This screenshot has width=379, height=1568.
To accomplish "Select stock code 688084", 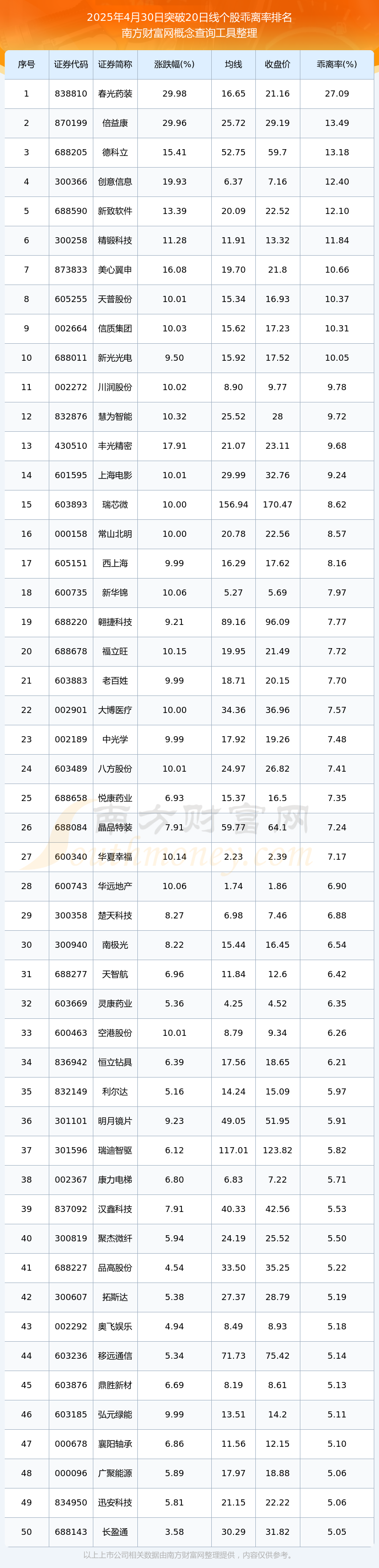I will pyautogui.click(x=71, y=827).
